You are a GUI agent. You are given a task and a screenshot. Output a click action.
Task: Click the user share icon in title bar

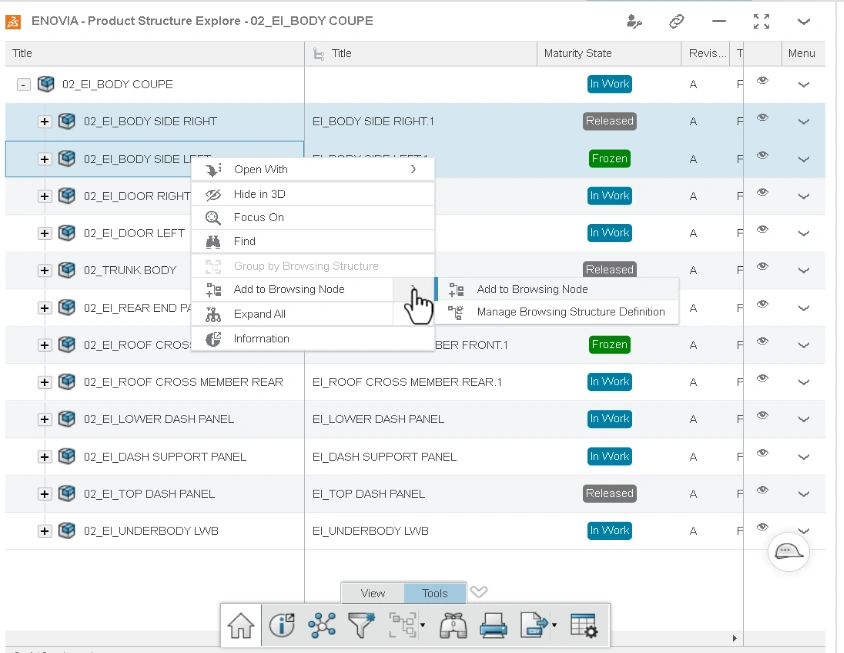pyautogui.click(x=634, y=22)
